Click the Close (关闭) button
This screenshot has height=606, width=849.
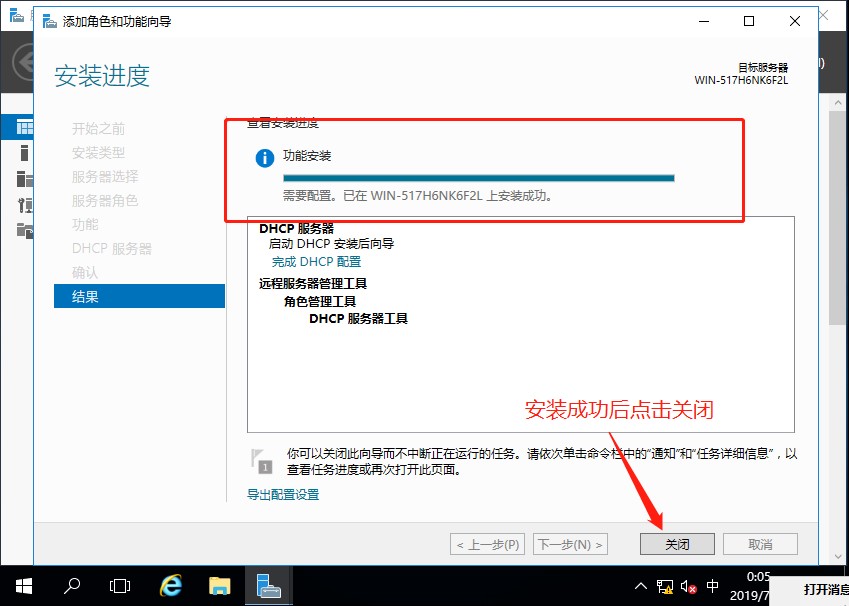click(x=677, y=544)
